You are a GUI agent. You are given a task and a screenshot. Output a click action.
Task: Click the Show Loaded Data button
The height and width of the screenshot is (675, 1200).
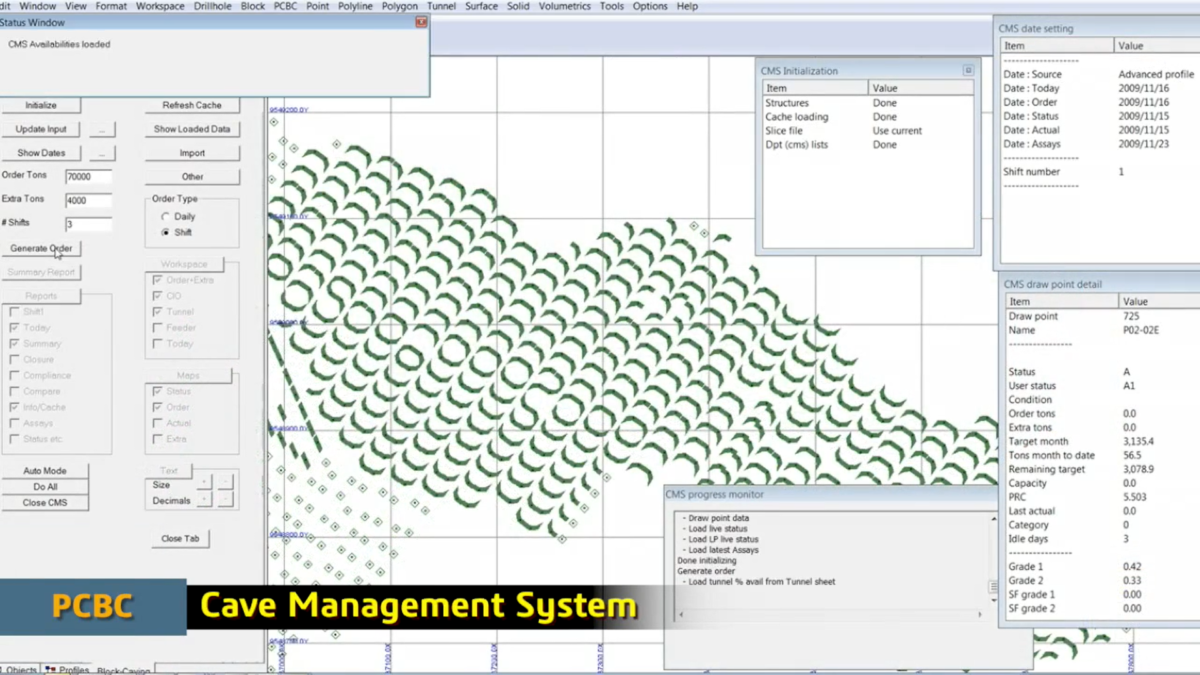tap(192, 129)
